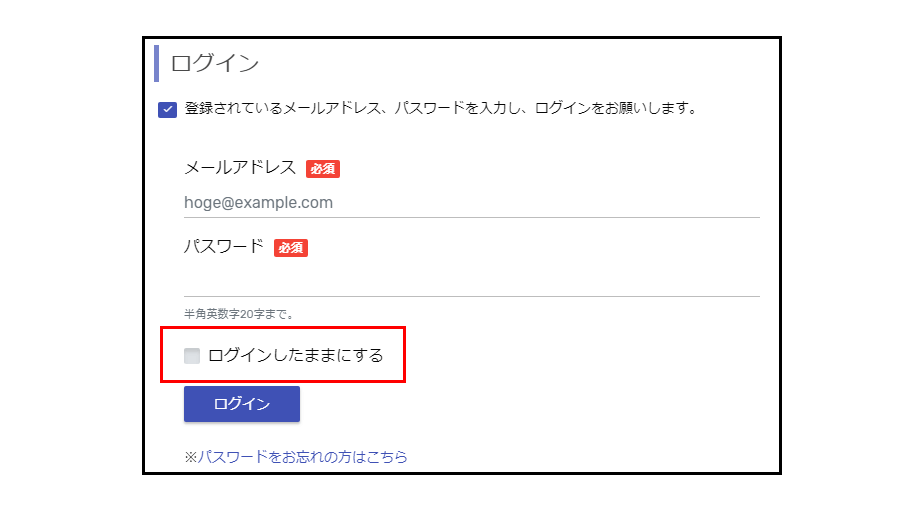
Task: Click the instruction sentence about 登録されているメールアドレス
Action: click(x=440, y=108)
